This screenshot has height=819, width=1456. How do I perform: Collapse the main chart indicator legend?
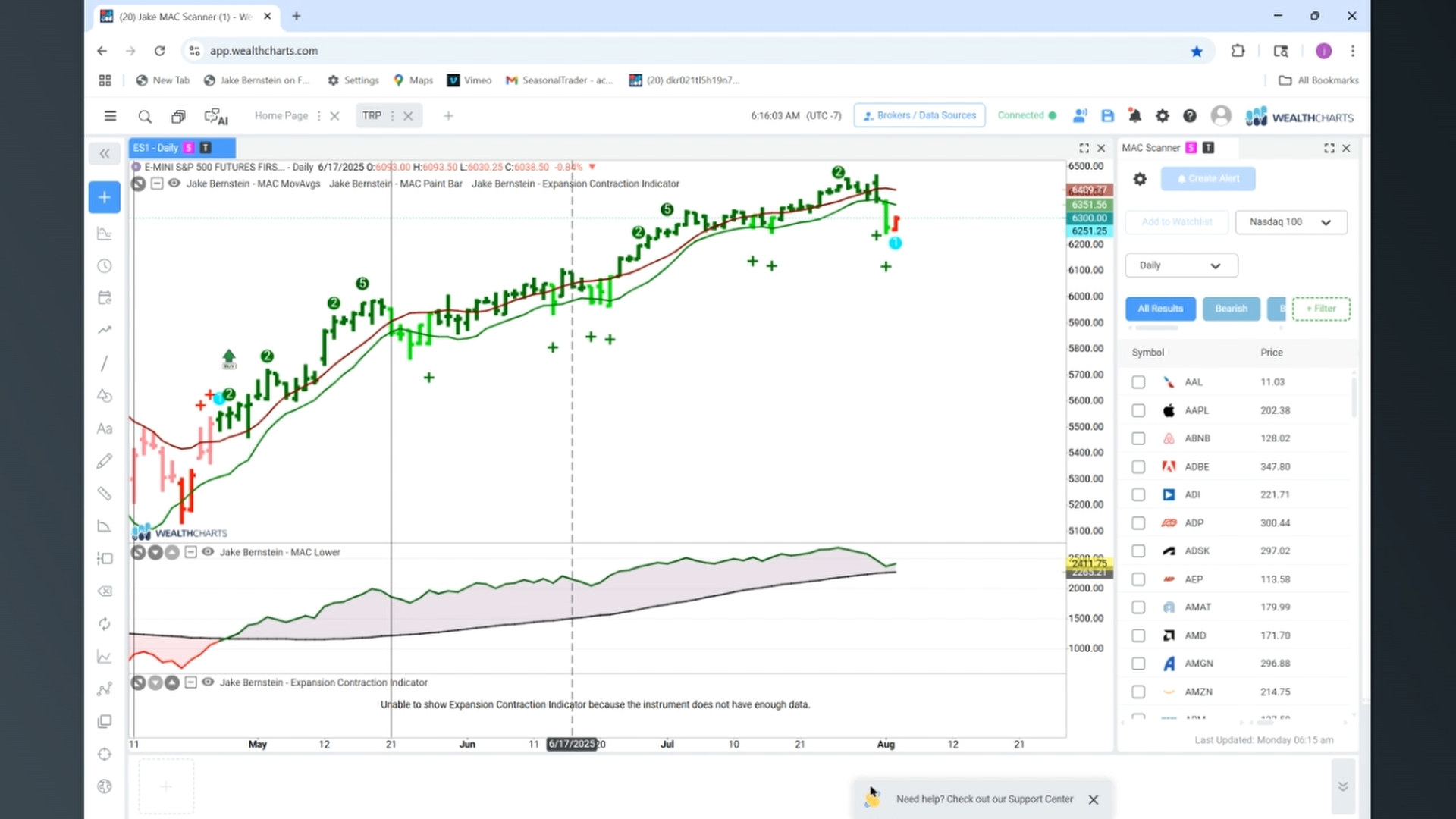(156, 183)
